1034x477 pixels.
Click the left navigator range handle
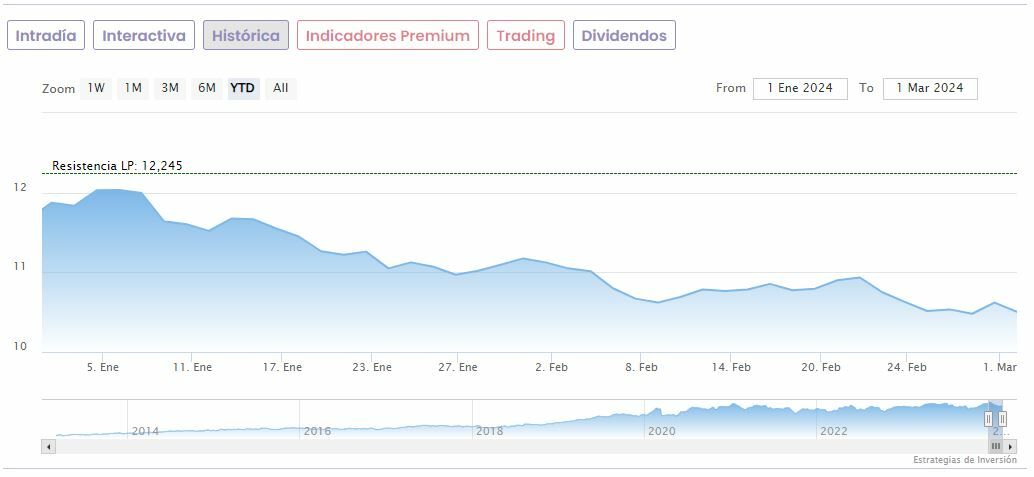(988, 419)
